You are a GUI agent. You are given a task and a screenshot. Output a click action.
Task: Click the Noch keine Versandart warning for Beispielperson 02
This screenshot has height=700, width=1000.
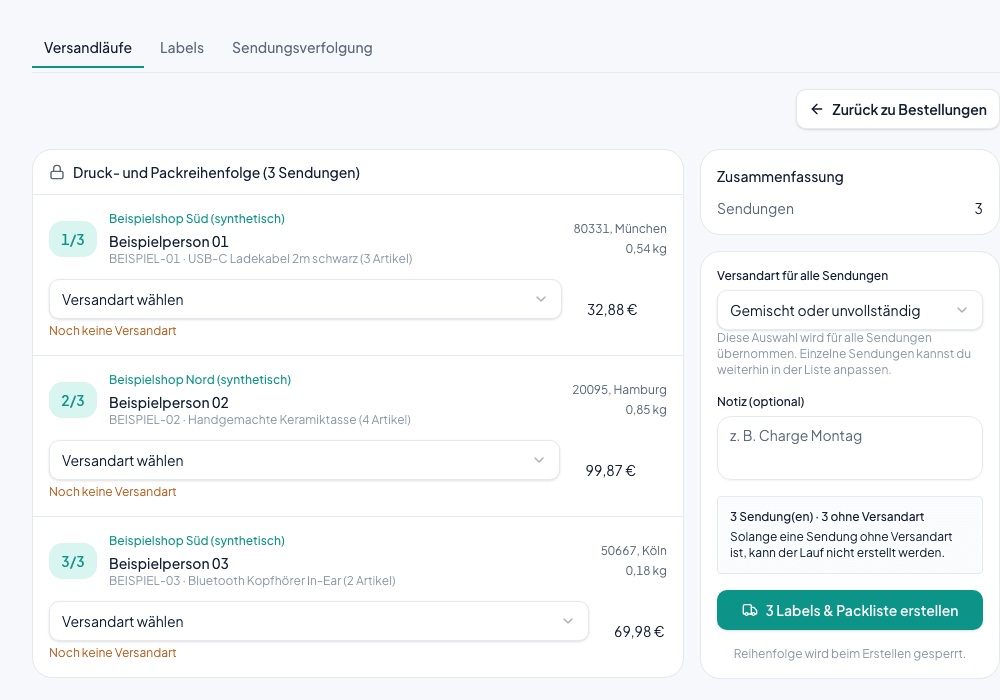[x=113, y=492]
